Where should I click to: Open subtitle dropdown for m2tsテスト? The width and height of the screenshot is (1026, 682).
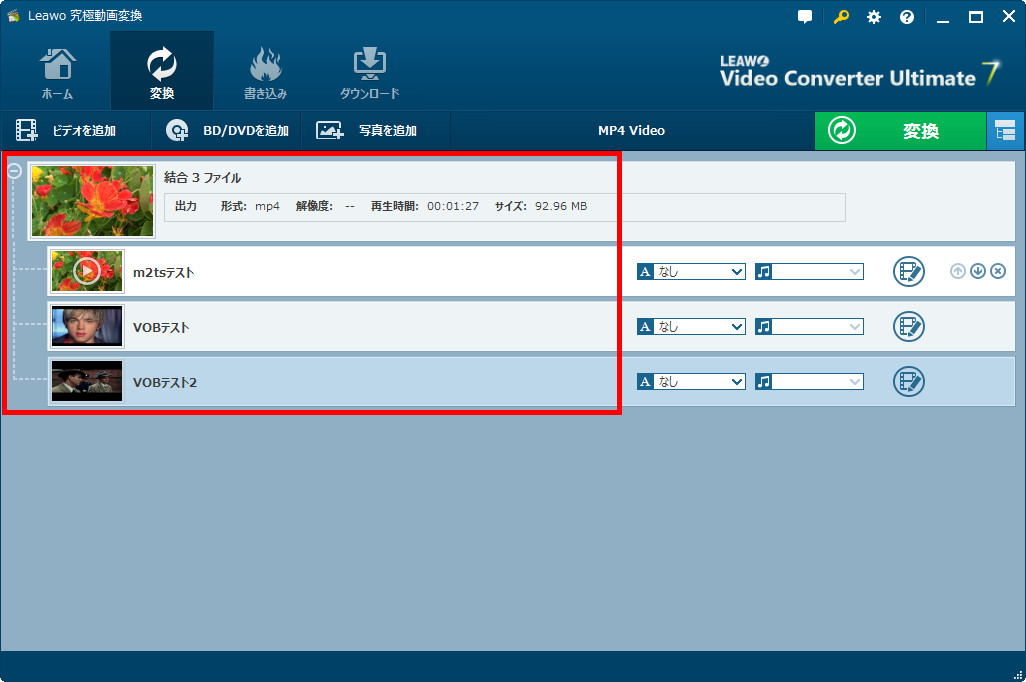(x=691, y=272)
